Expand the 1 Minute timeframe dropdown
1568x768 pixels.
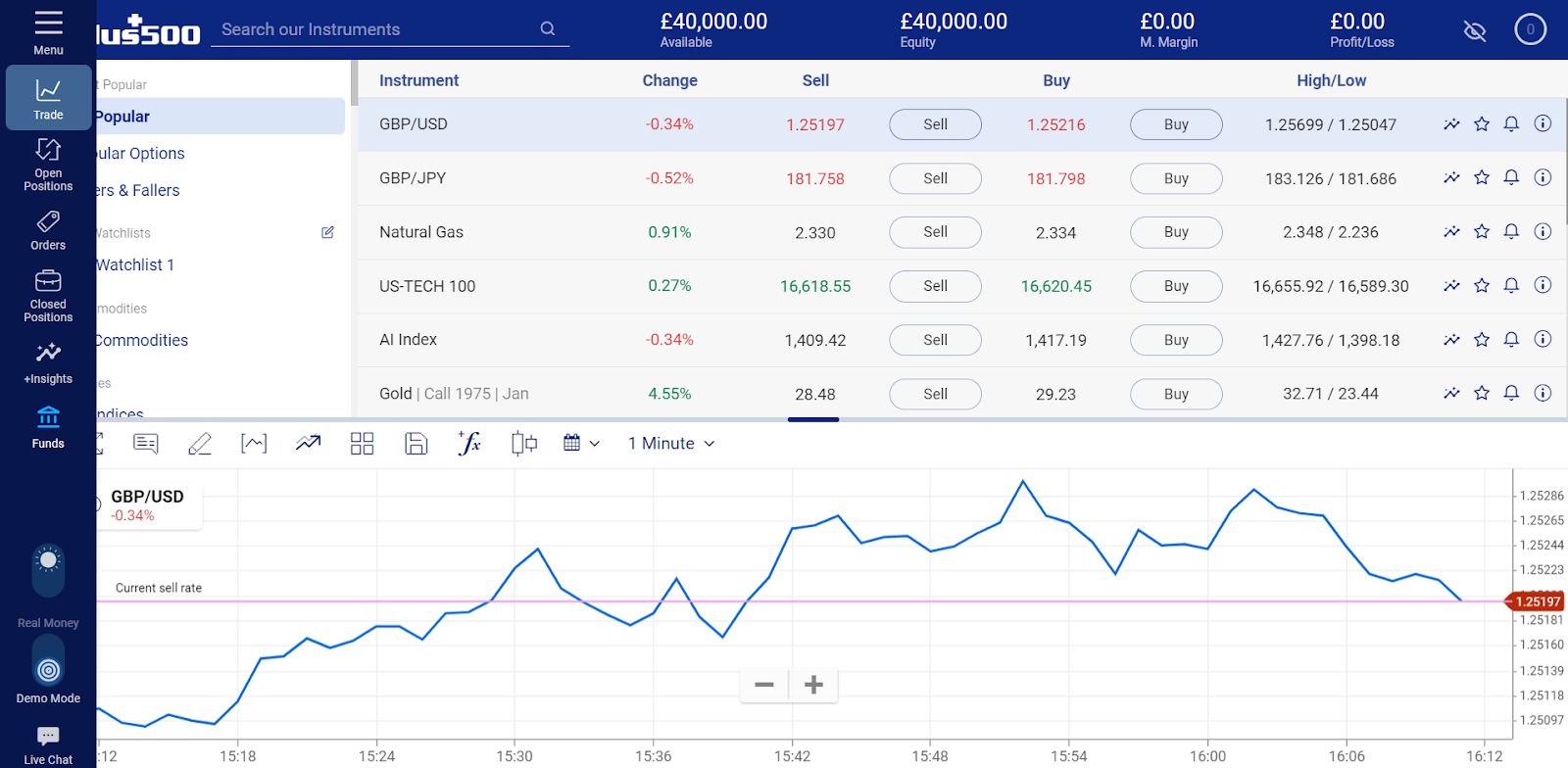671,444
